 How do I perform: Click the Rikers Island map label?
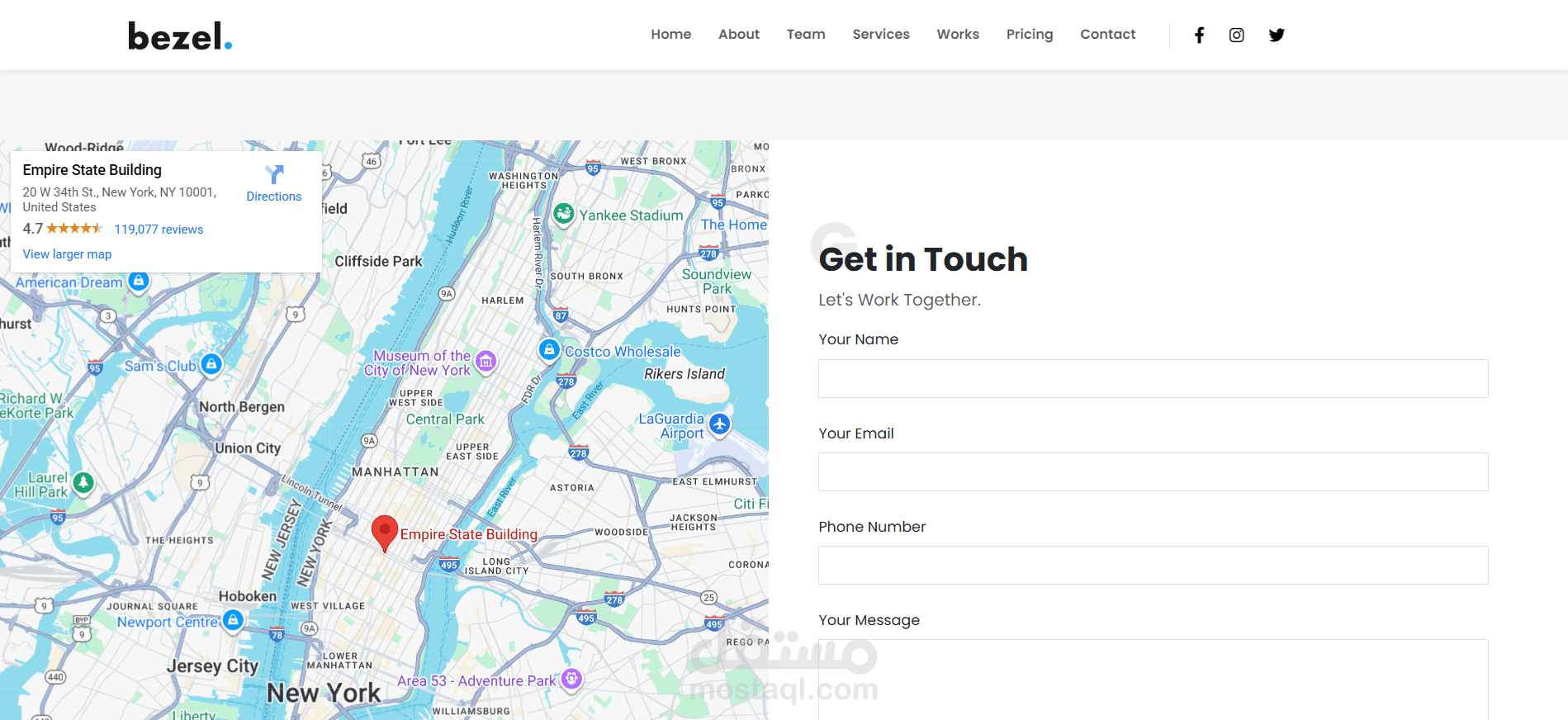pyautogui.click(x=685, y=374)
